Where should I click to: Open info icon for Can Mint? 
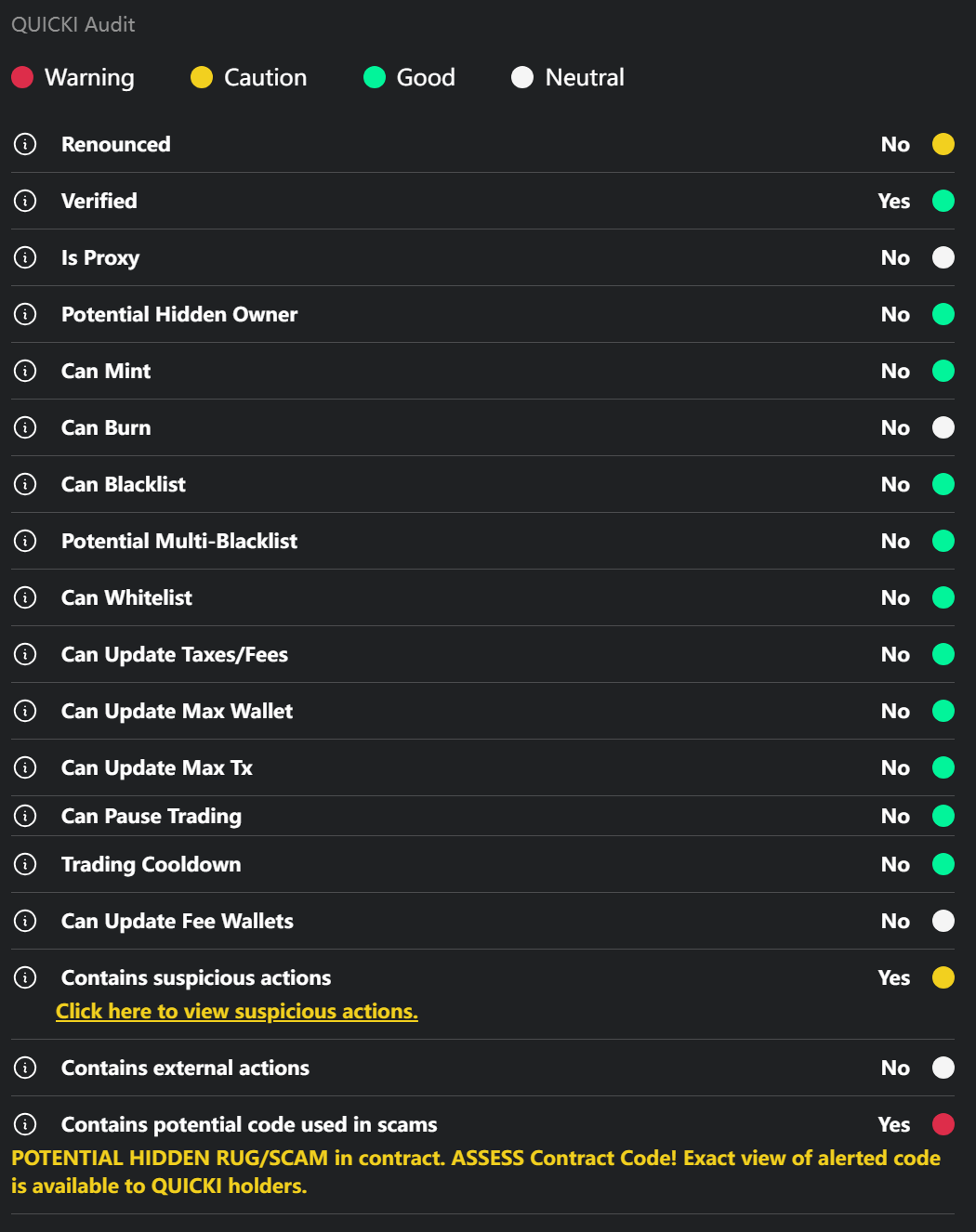click(x=25, y=371)
